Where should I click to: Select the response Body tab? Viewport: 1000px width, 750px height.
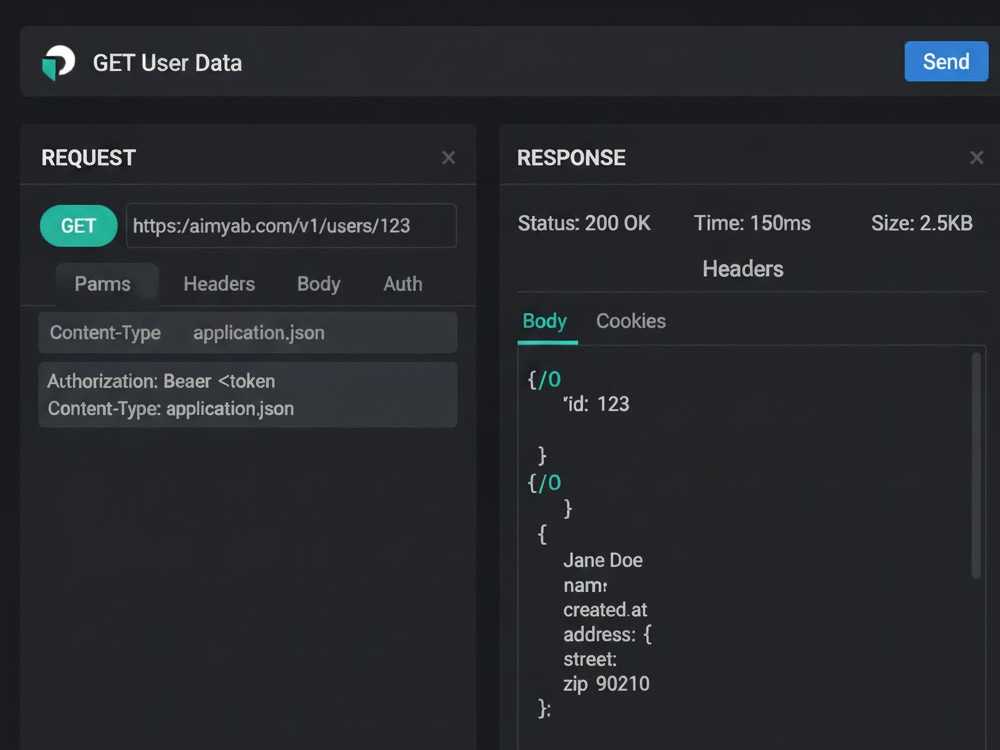(545, 321)
